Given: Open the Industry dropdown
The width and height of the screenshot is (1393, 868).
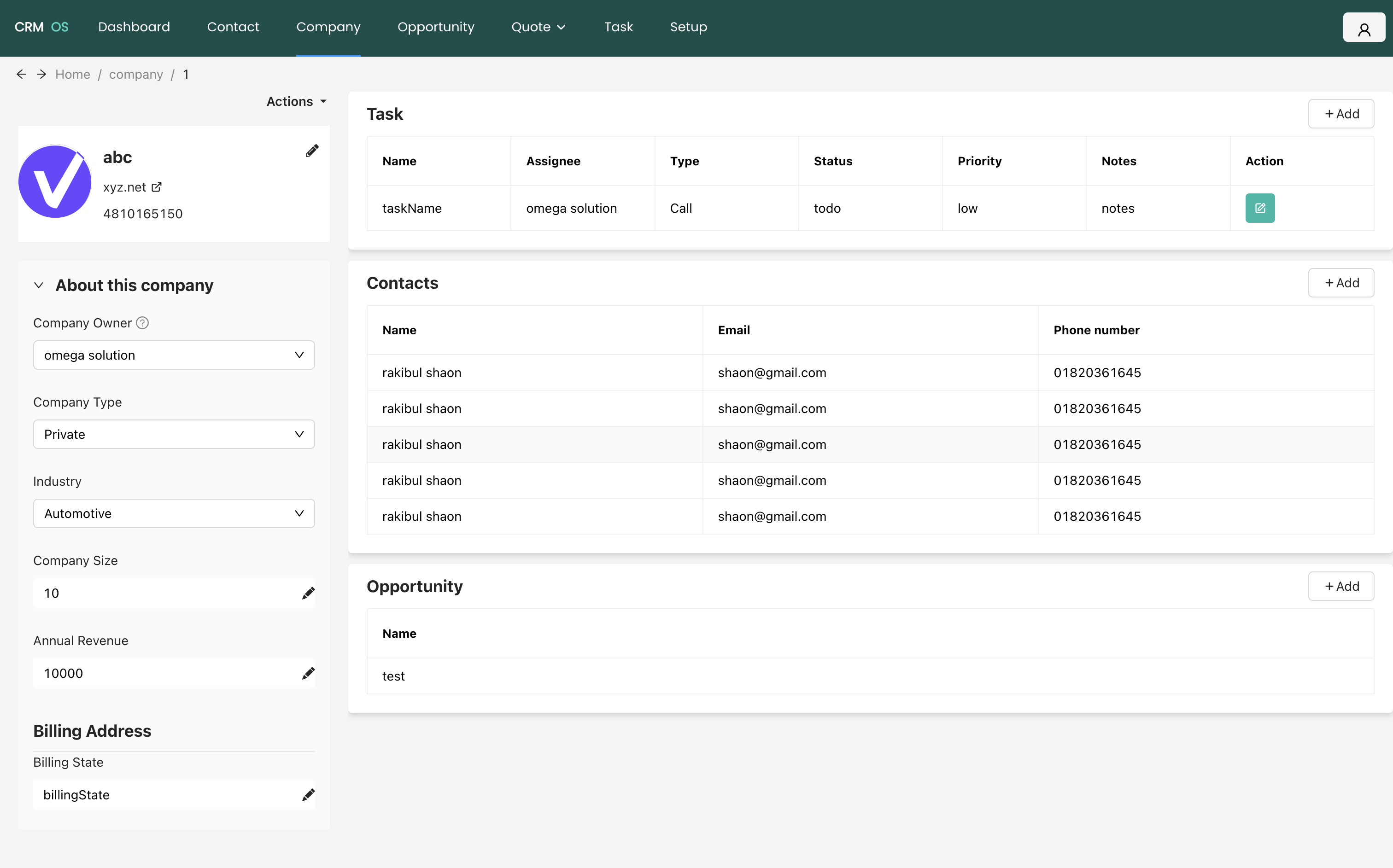Looking at the screenshot, I should coord(174,513).
